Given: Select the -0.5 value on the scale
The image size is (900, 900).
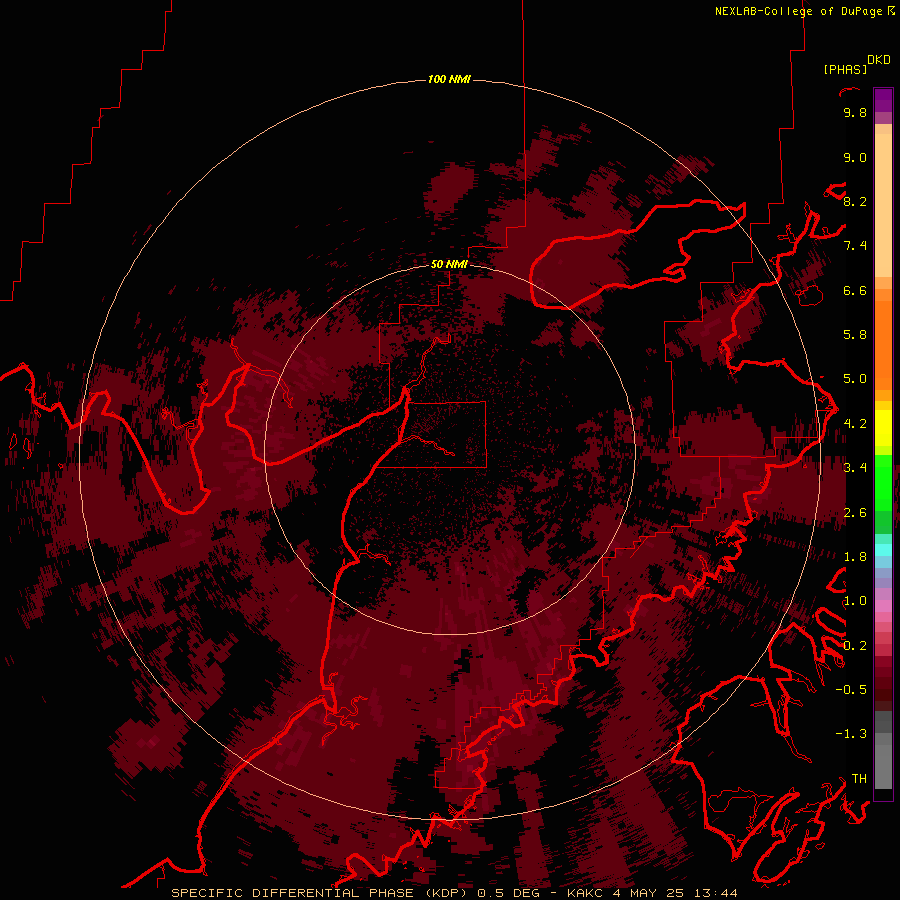Looking at the screenshot, I should [851, 690].
